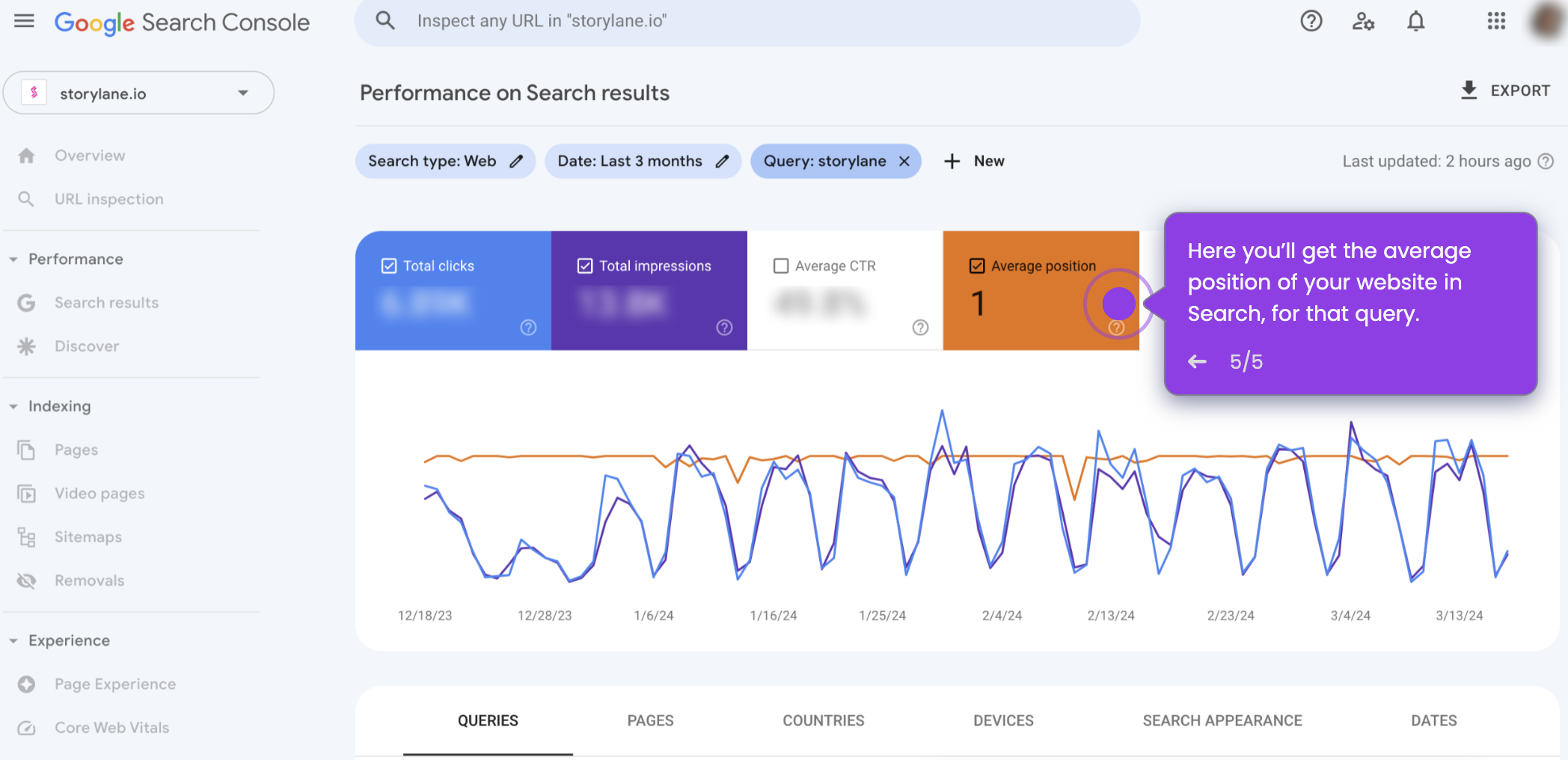Collapse the Indexing section

click(13, 405)
